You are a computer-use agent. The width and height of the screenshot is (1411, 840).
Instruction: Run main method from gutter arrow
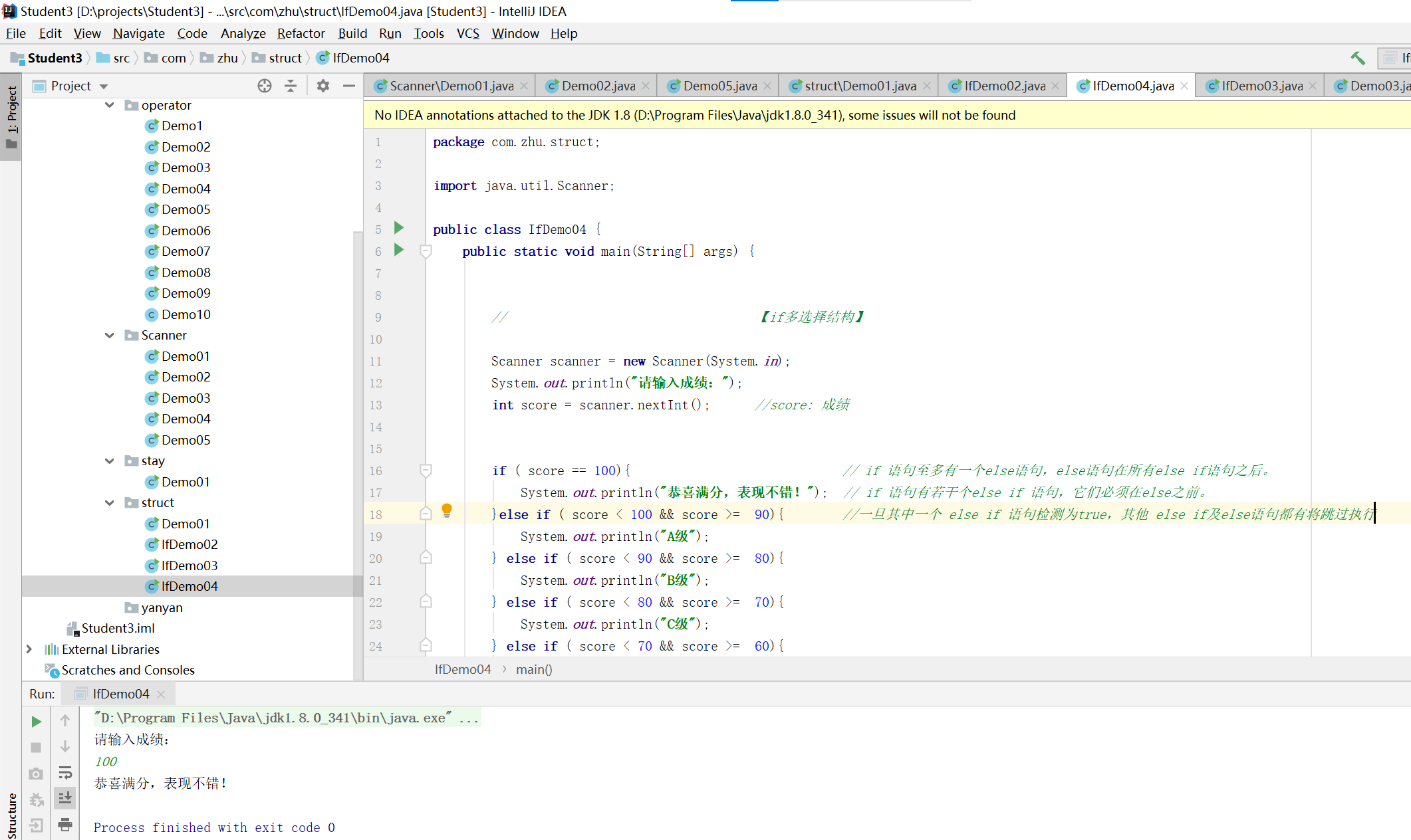point(399,251)
